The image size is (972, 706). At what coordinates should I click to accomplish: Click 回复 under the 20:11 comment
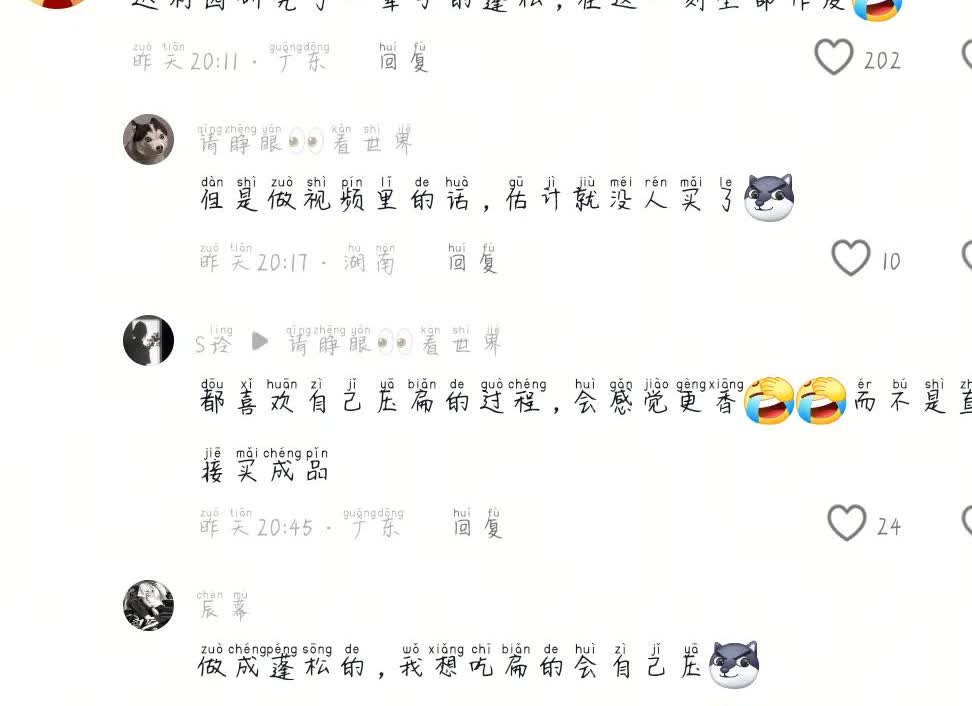[404, 57]
